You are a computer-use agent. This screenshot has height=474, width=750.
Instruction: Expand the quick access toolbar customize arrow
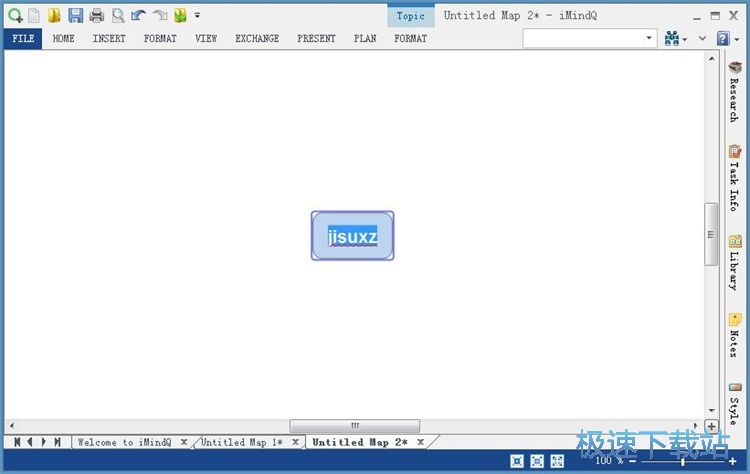click(197, 16)
